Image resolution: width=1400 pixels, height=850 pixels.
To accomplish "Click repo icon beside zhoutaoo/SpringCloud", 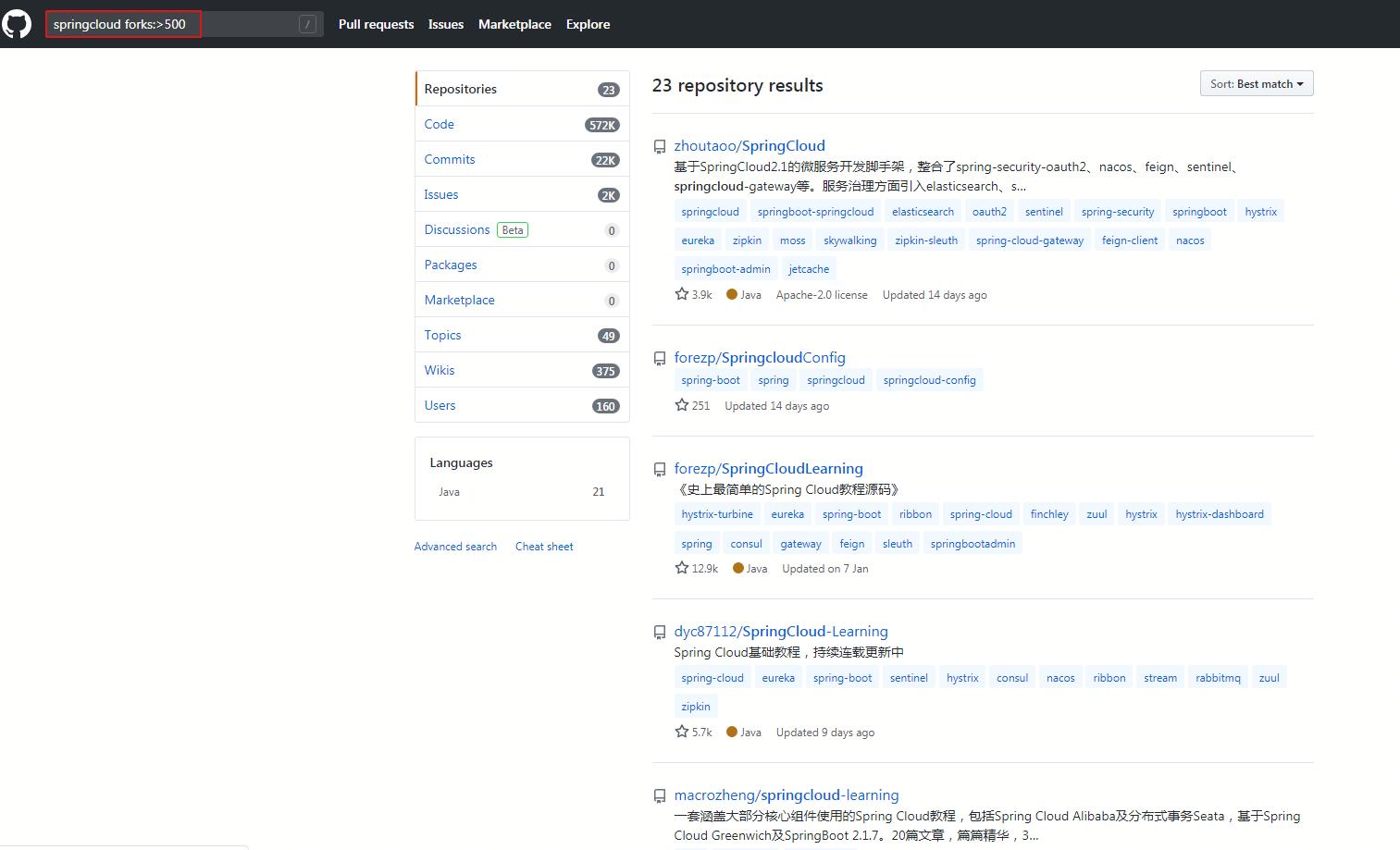I will 660,147.
